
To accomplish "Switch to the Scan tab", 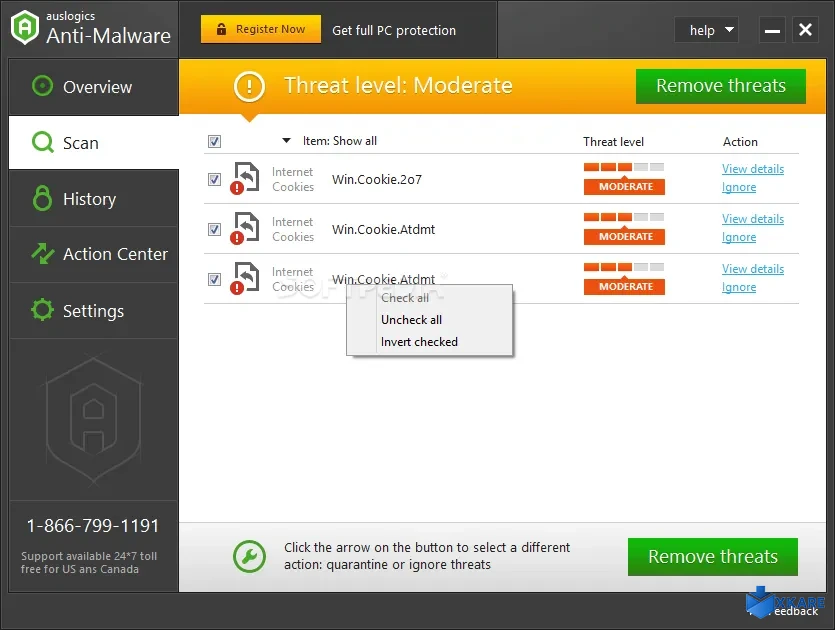I will [94, 143].
